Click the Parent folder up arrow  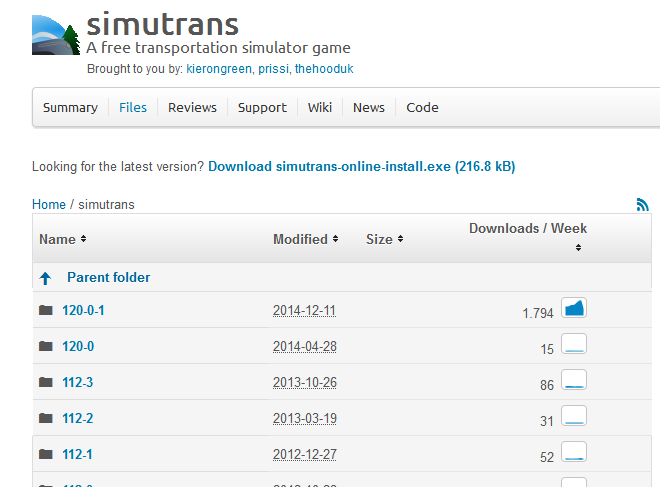45,278
